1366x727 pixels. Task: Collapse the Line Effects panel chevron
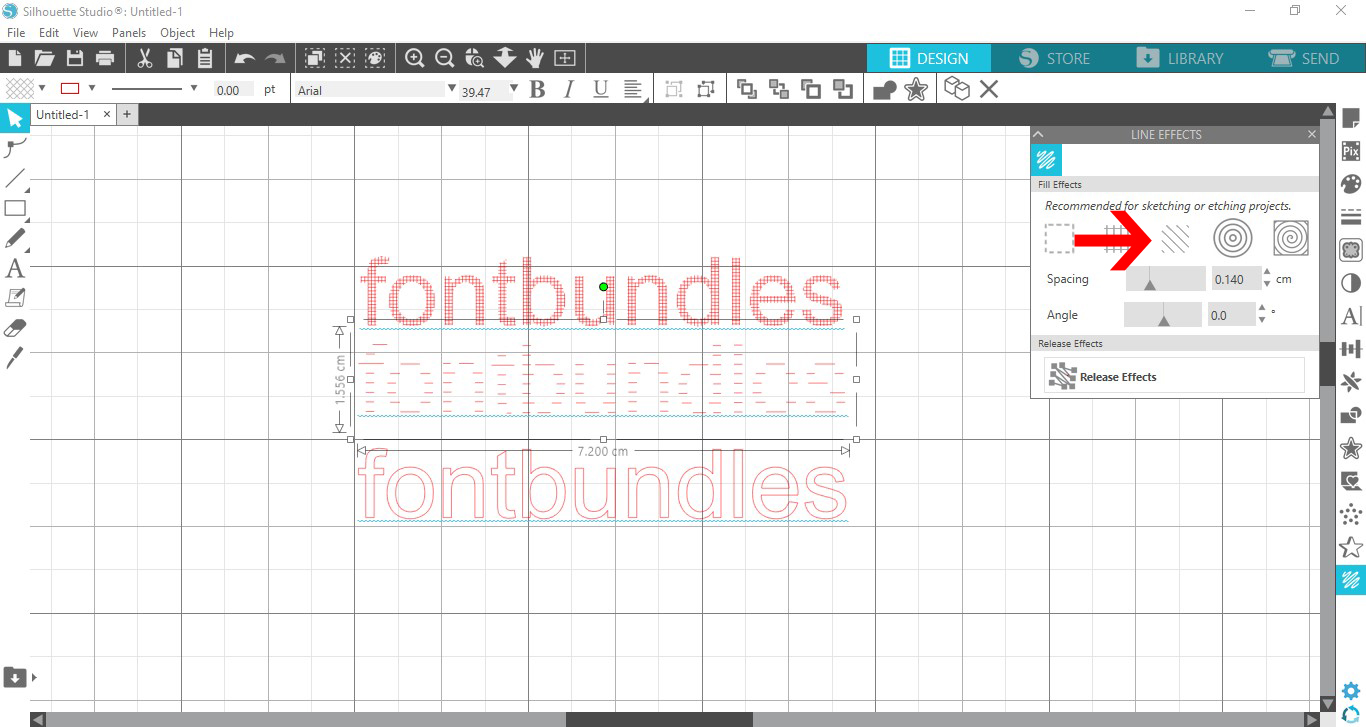(1038, 134)
